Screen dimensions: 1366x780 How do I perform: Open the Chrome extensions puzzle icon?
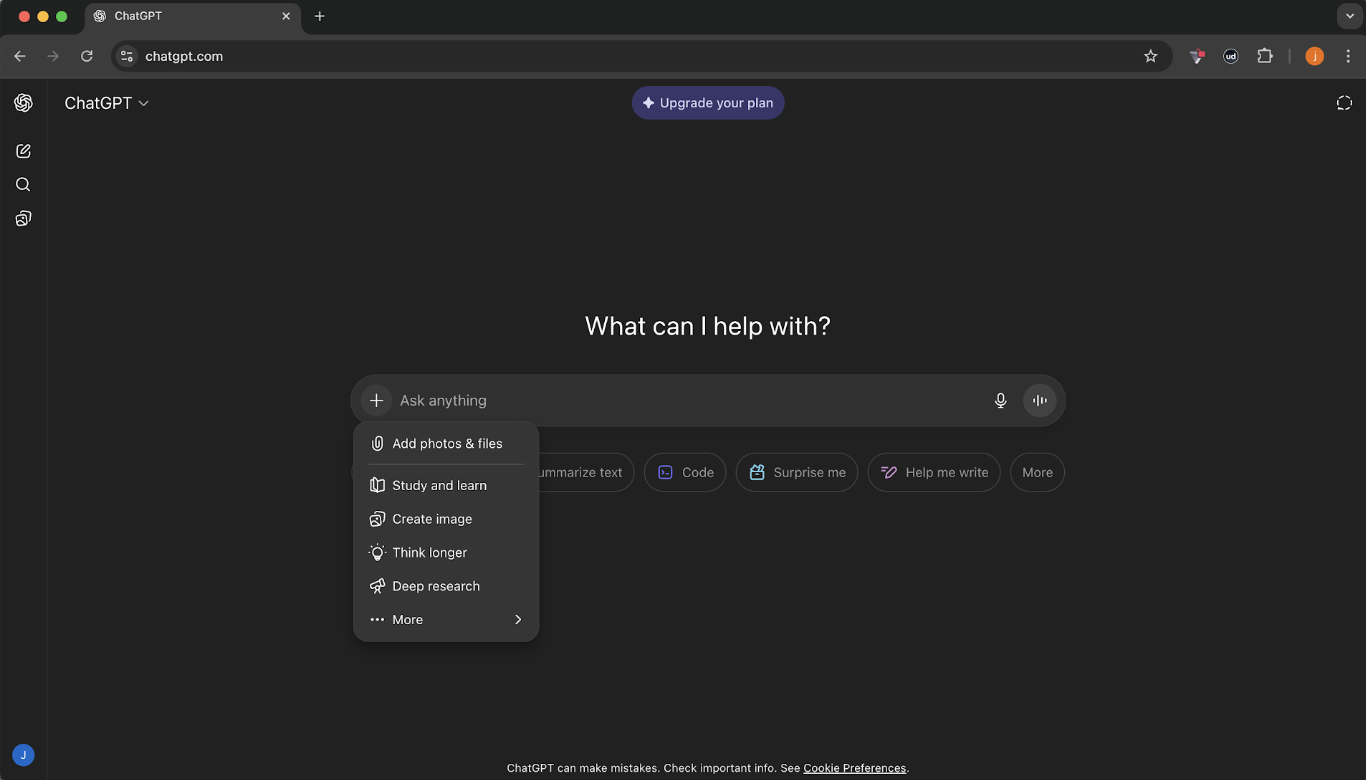1265,56
